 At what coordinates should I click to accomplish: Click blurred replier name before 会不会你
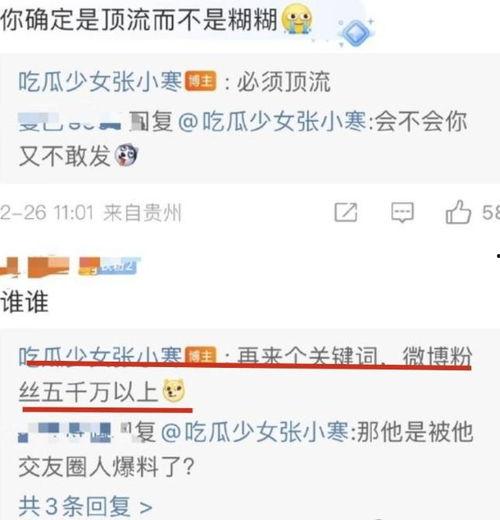tap(69, 121)
